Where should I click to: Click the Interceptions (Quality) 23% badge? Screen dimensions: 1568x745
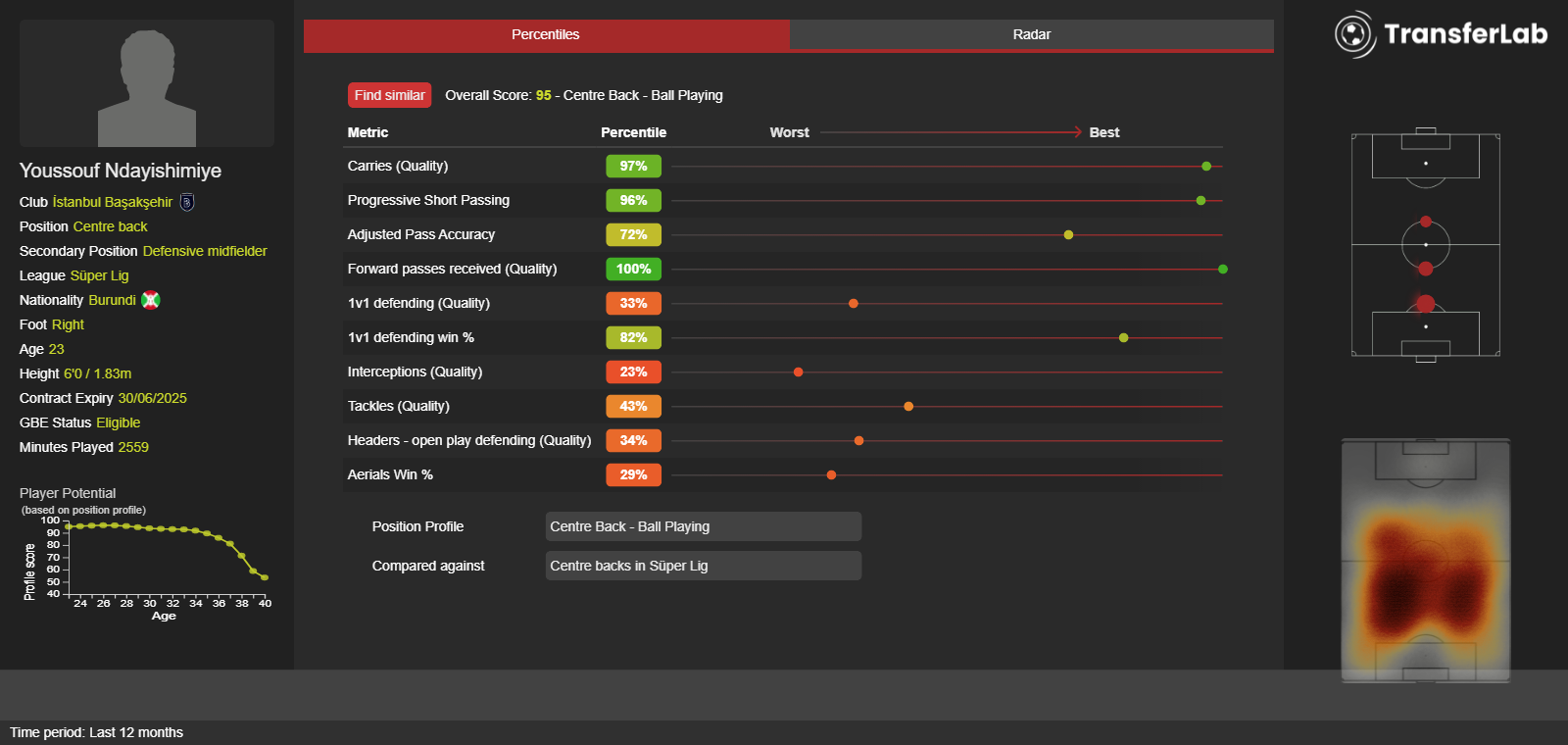point(633,372)
